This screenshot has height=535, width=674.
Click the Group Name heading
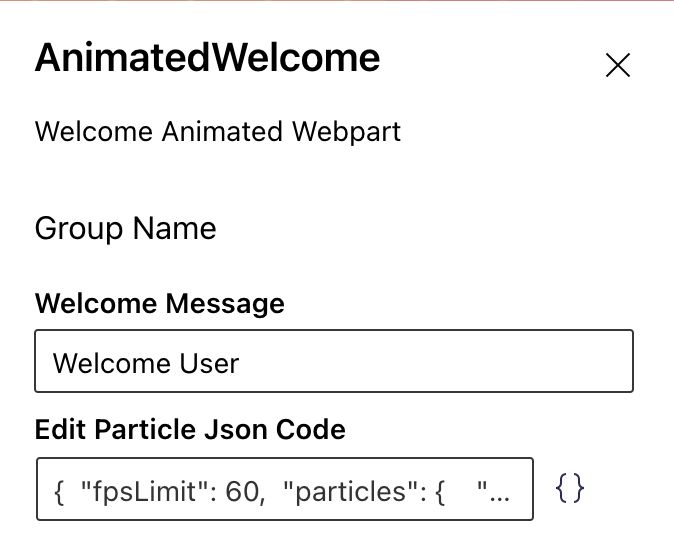click(x=125, y=228)
